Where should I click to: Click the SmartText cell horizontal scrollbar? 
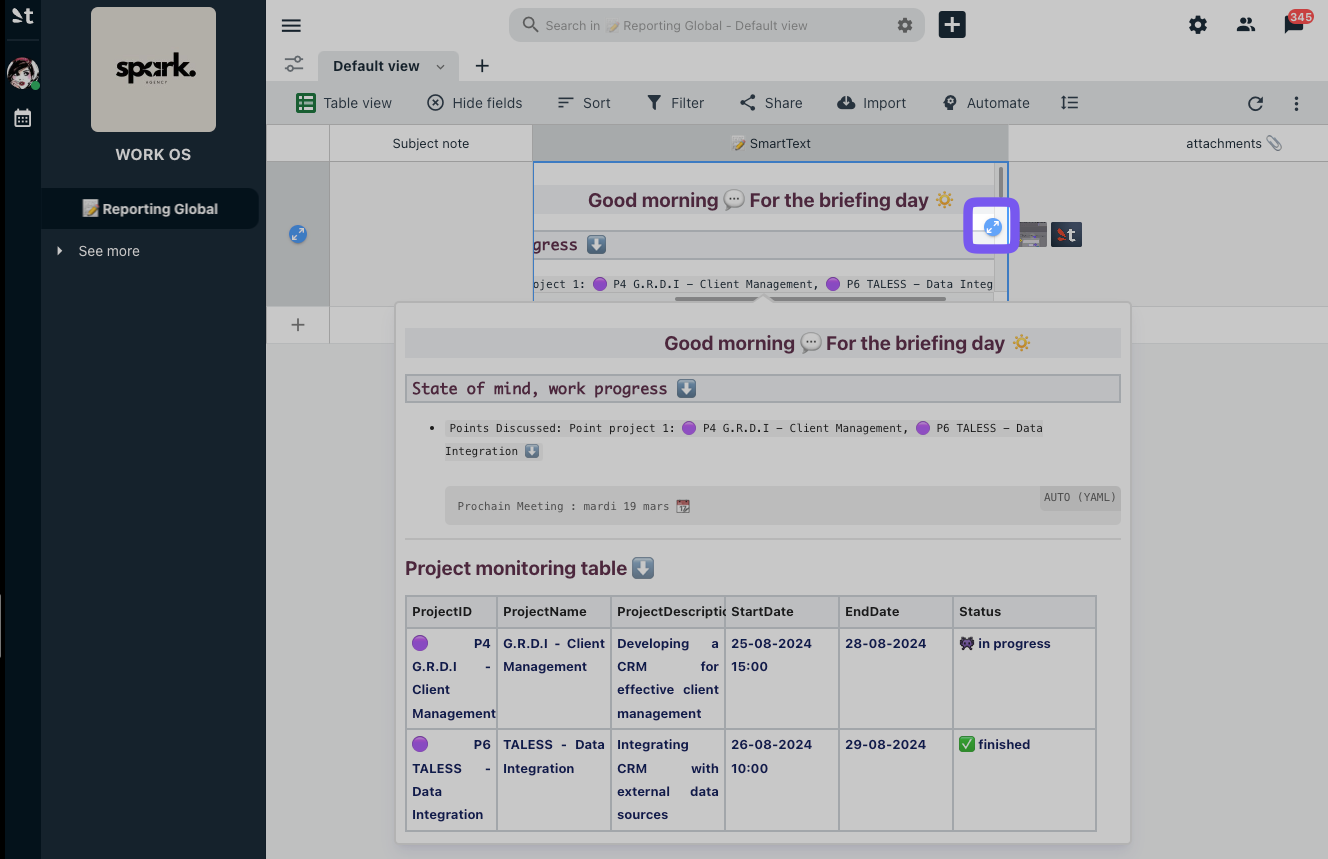click(810, 298)
